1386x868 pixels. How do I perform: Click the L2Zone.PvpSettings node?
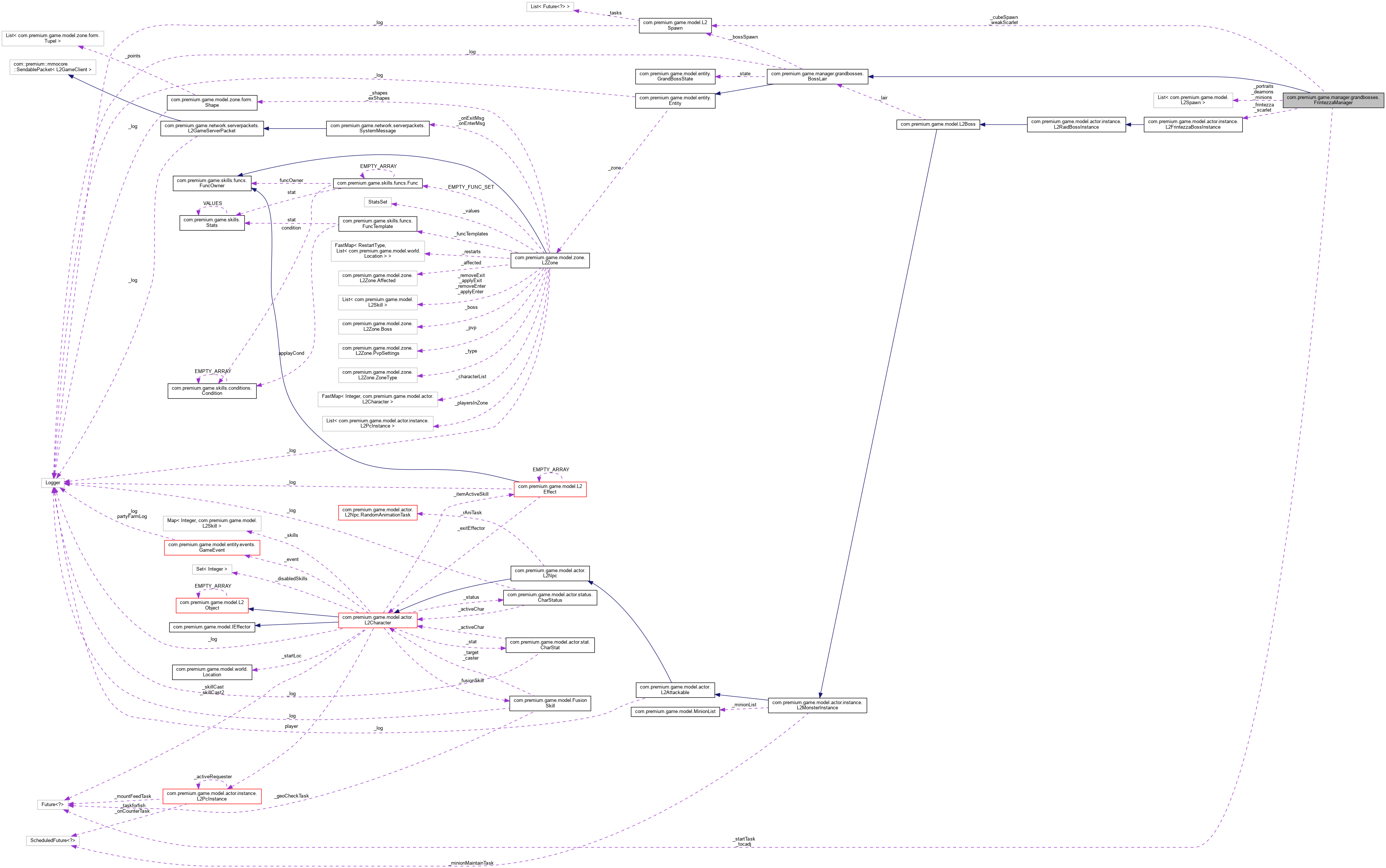tap(377, 351)
